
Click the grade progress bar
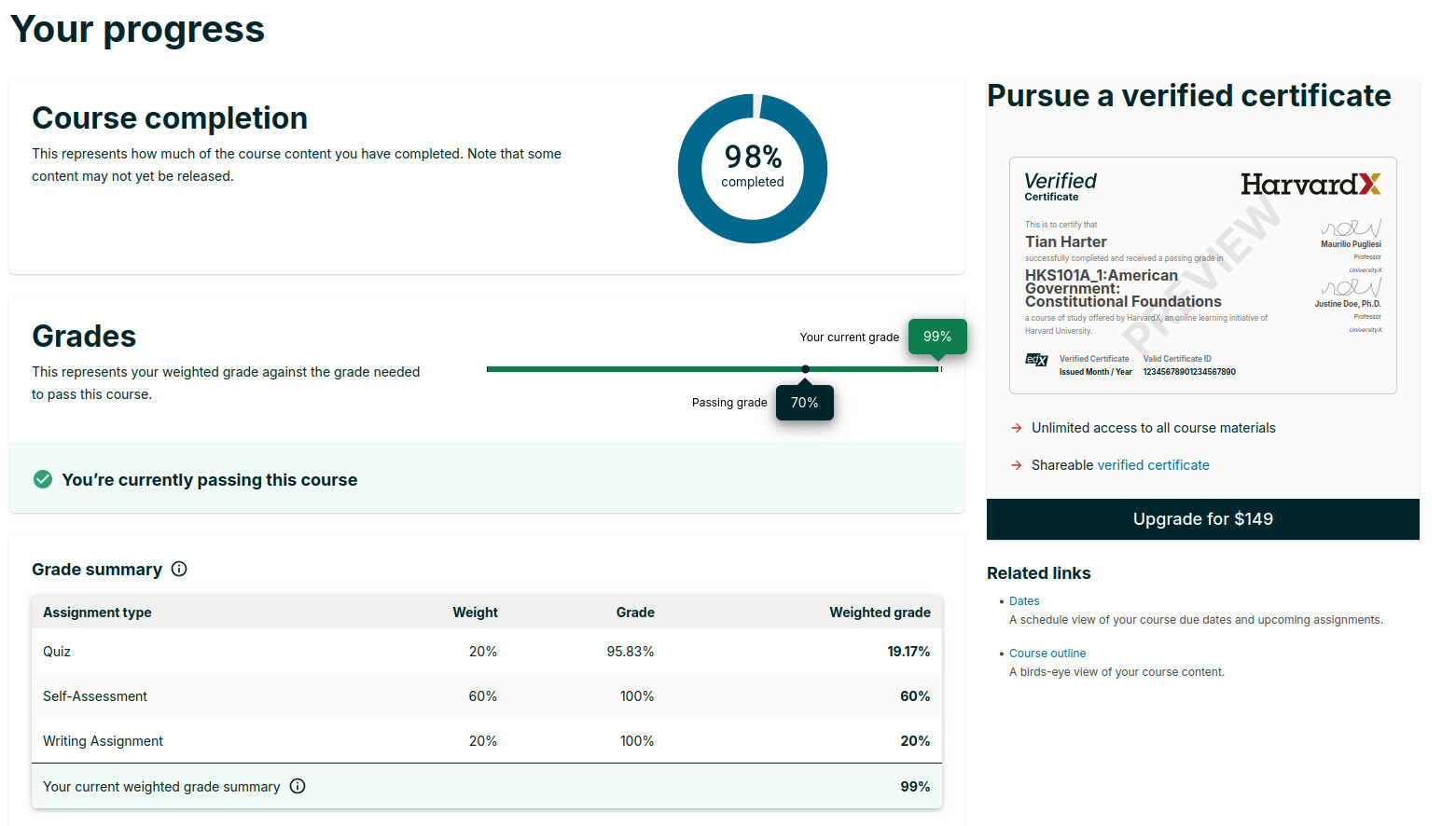pos(714,369)
